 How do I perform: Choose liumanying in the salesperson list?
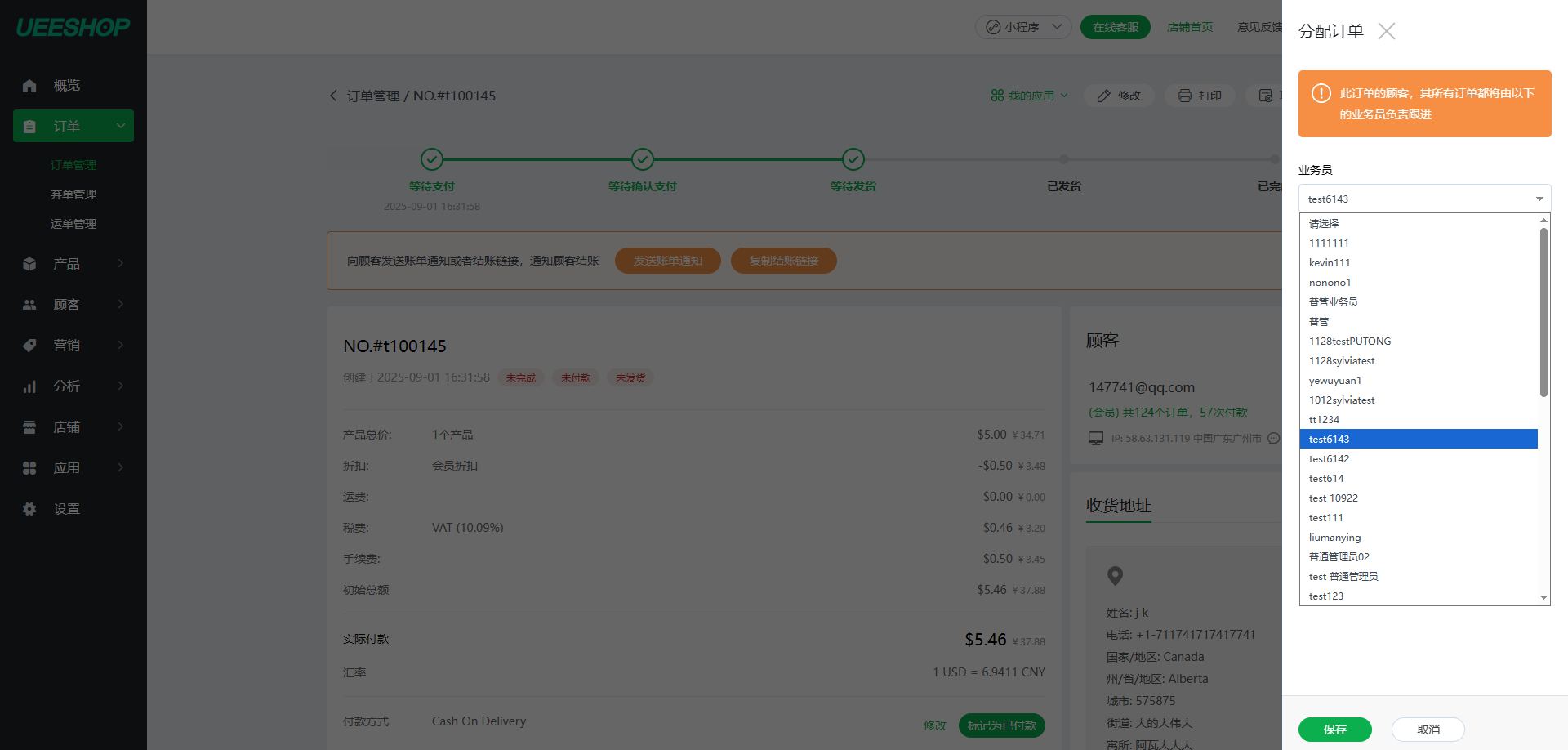(1334, 538)
